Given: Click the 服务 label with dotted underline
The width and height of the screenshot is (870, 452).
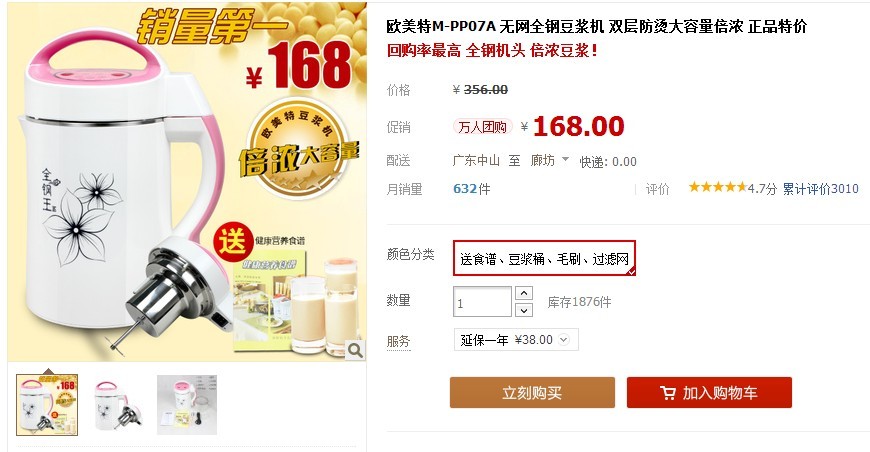Looking at the screenshot, I should point(398,342).
